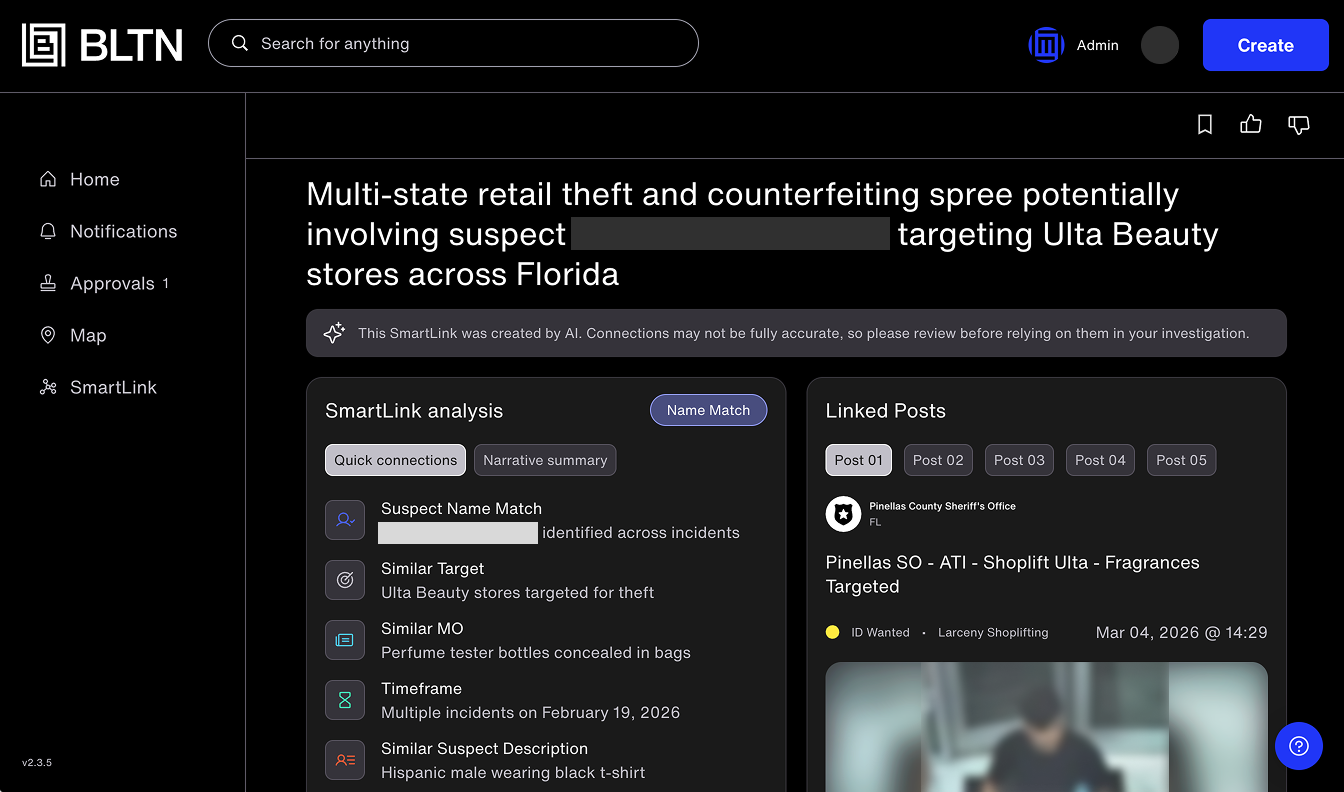
Task: Click the BLTN wordmark
Action: tap(130, 45)
